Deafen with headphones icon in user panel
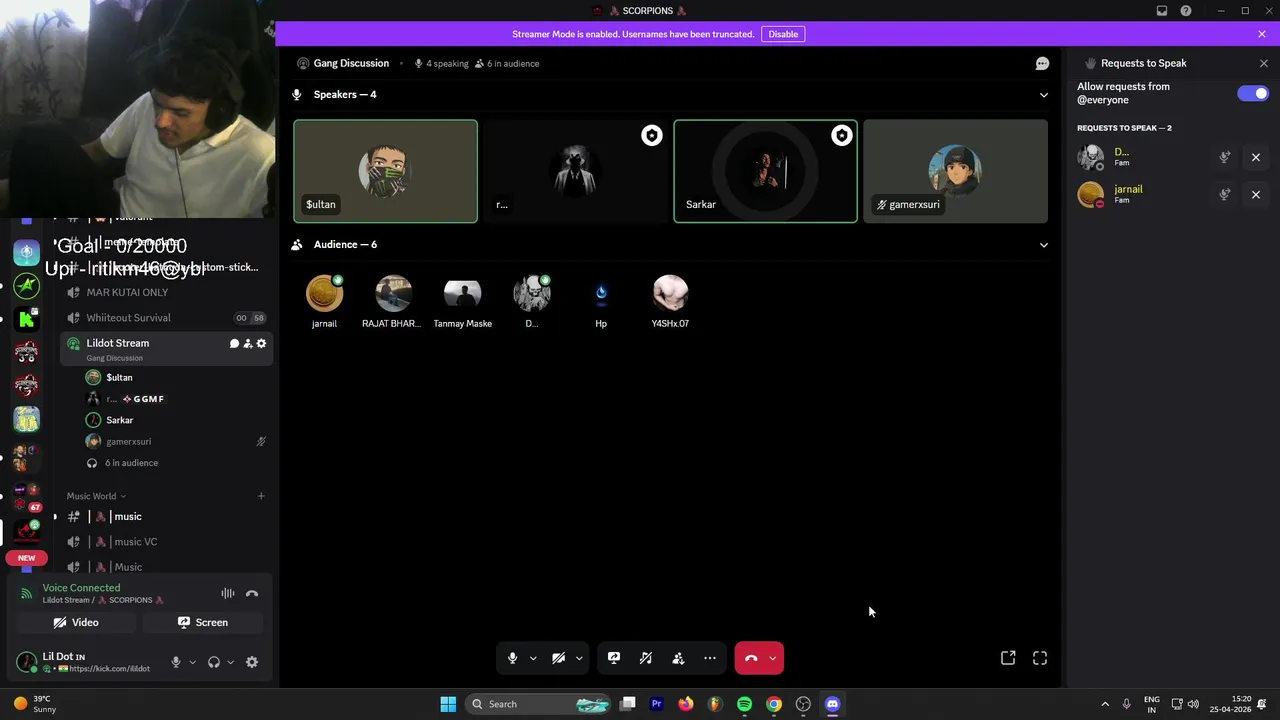The height and width of the screenshot is (720, 1280). [x=213, y=662]
